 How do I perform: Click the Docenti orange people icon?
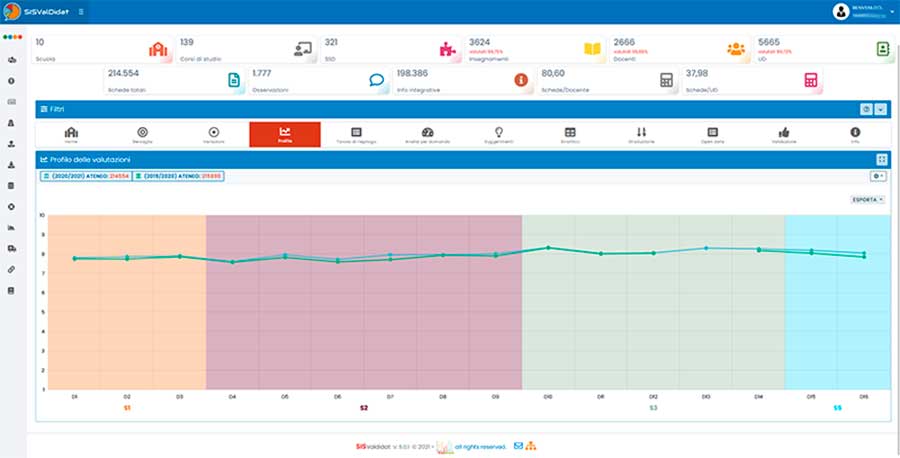pyautogui.click(x=736, y=50)
